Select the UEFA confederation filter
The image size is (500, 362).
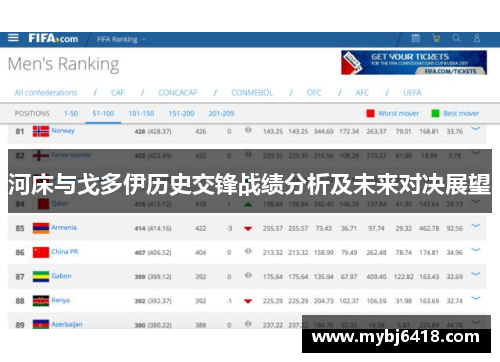pyautogui.click(x=412, y=93)
